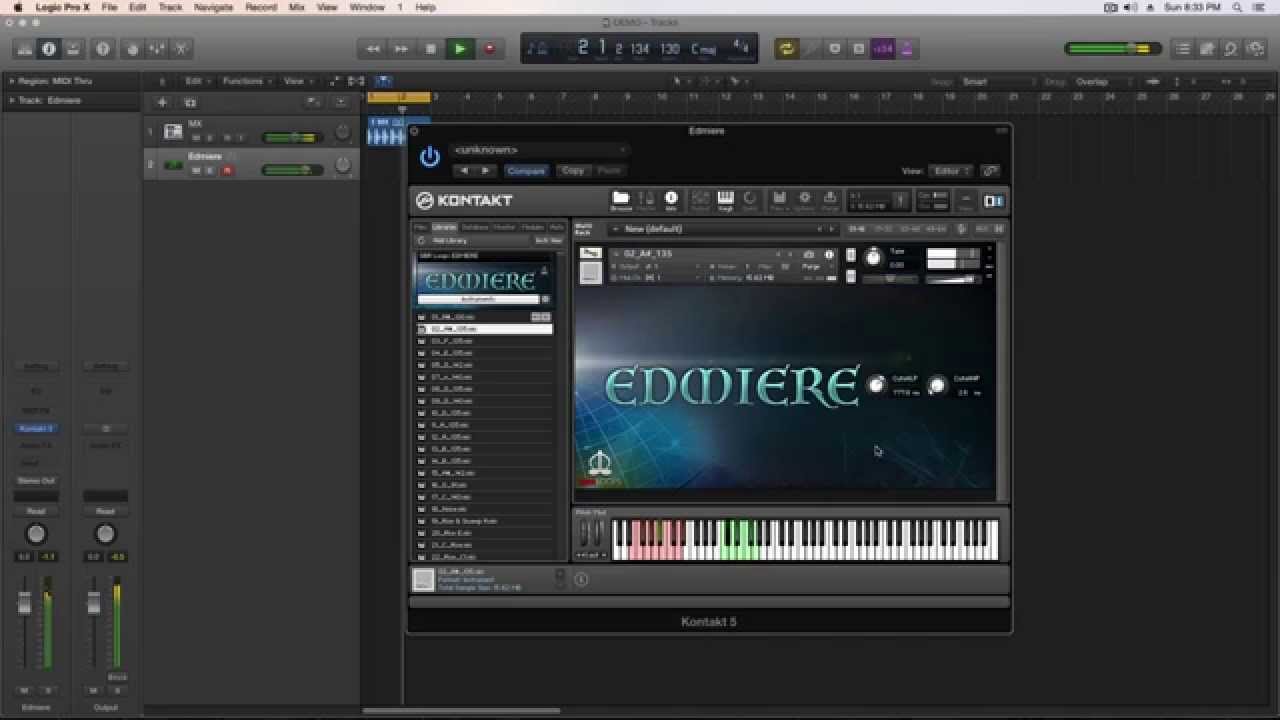This screenshot has height=720, width=1280.
Task: Open the Multi Rack New (default) dropdown
Action: (725, 229)
